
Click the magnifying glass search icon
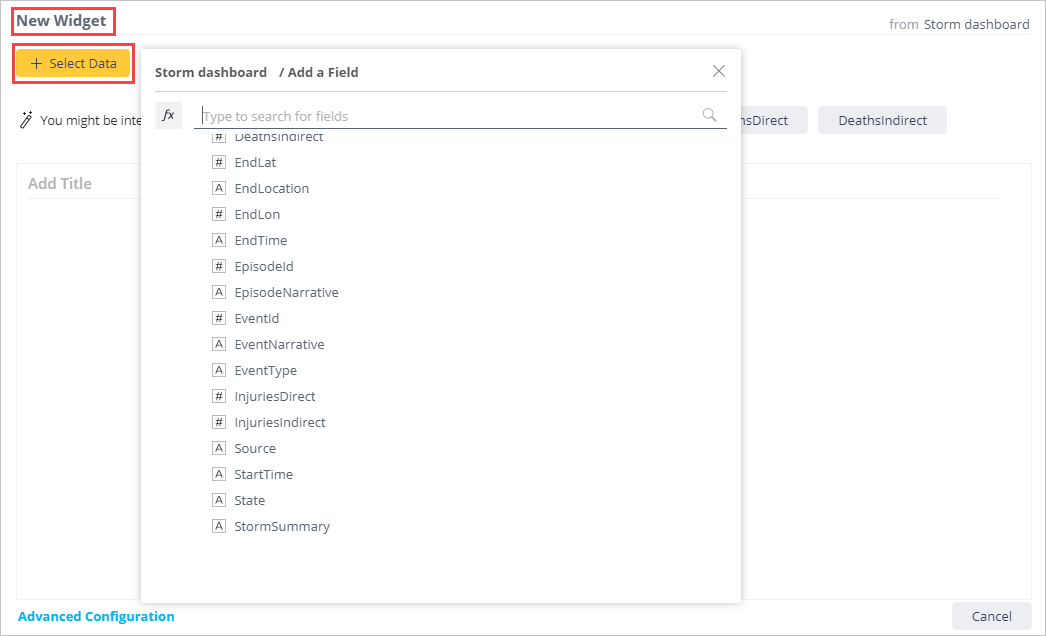[709, 115]
